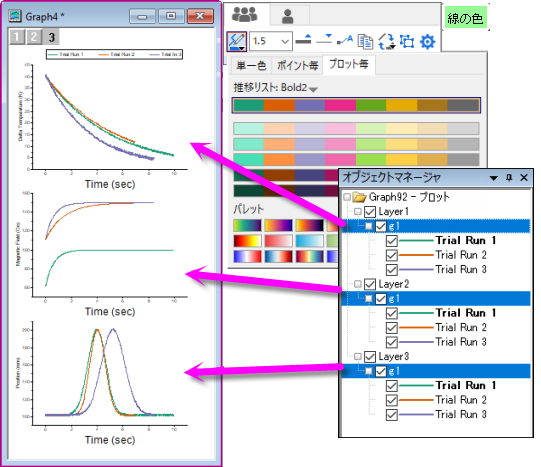Uncheck the Layer1 checkbox
The image size is (541, 467).
tap(370, 211)
